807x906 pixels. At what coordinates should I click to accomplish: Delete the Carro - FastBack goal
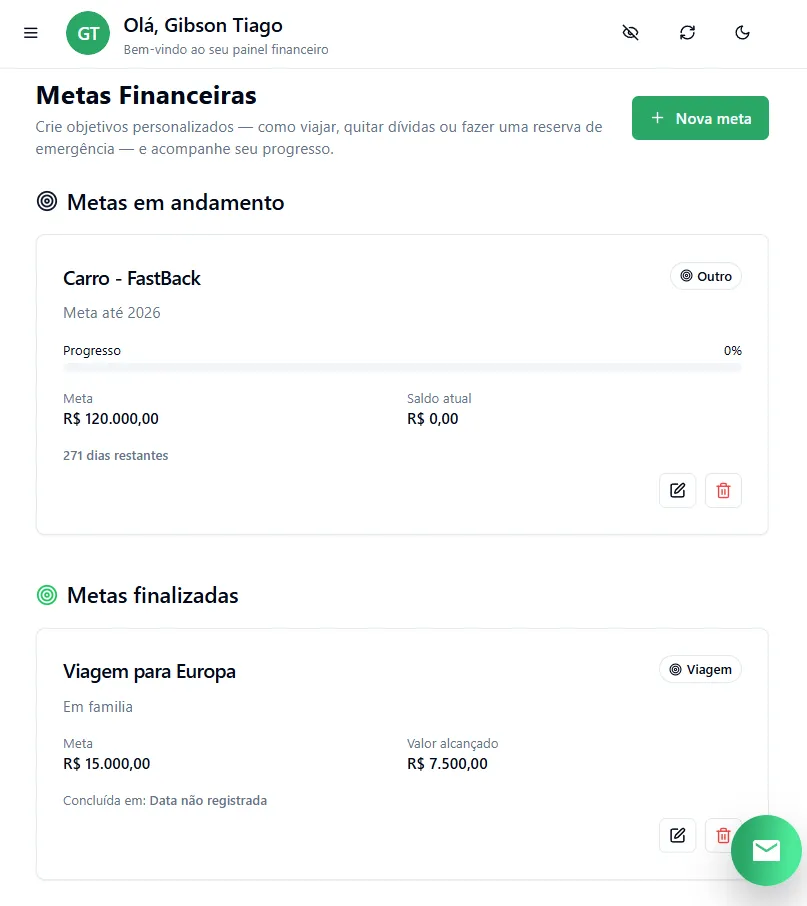coord(723,490)
